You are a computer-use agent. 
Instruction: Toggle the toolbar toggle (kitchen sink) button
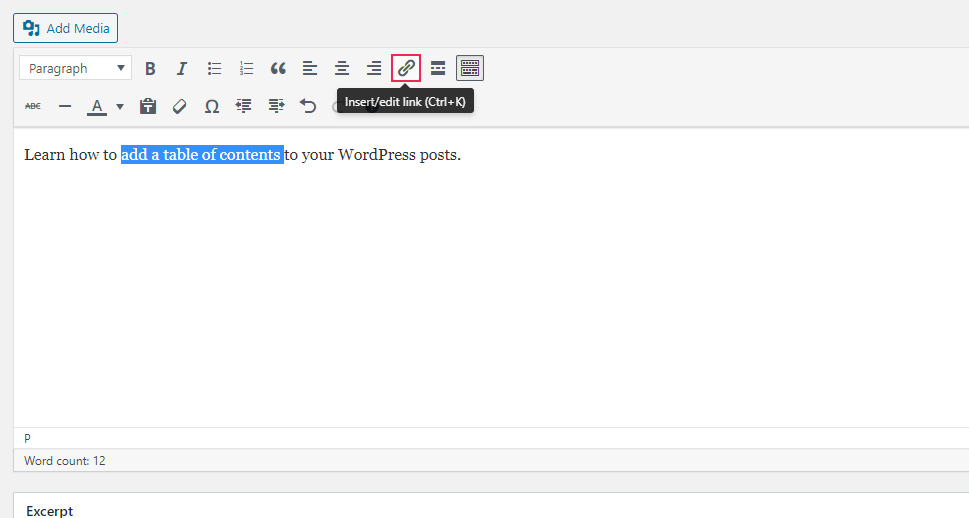pos(470,68)
